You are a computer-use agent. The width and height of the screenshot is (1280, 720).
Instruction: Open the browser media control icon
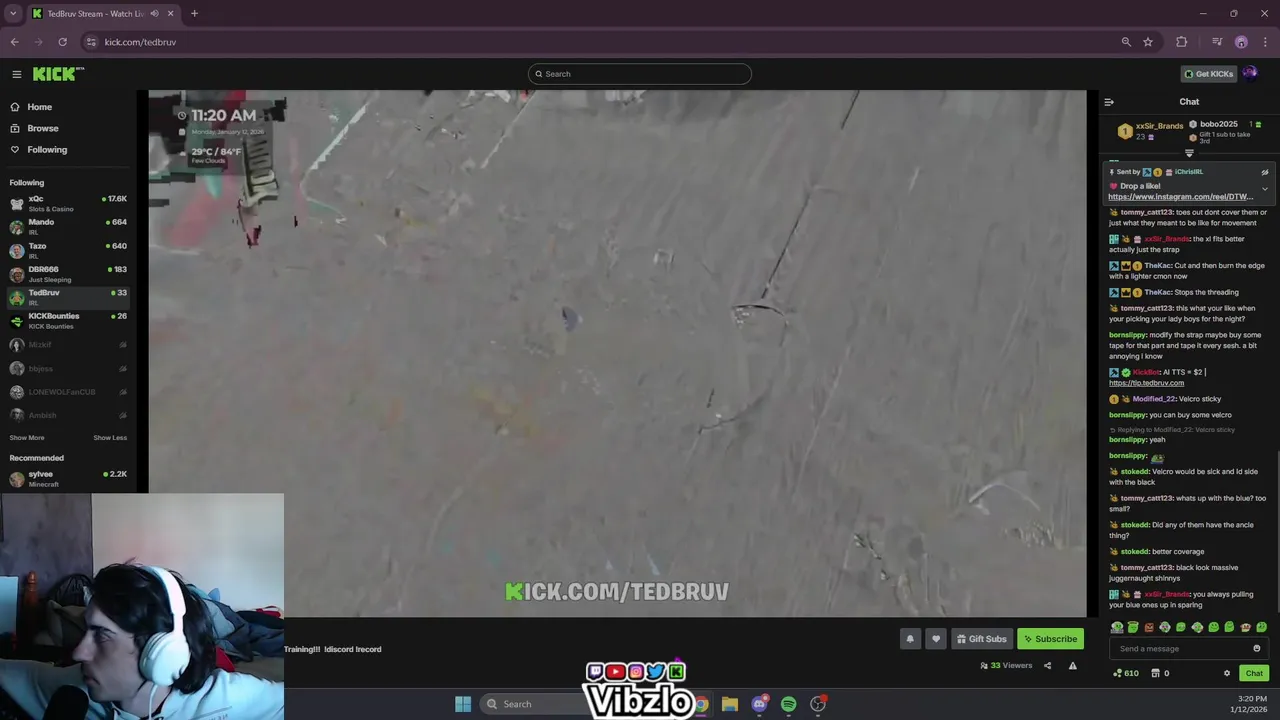(x=1217, y=42)
